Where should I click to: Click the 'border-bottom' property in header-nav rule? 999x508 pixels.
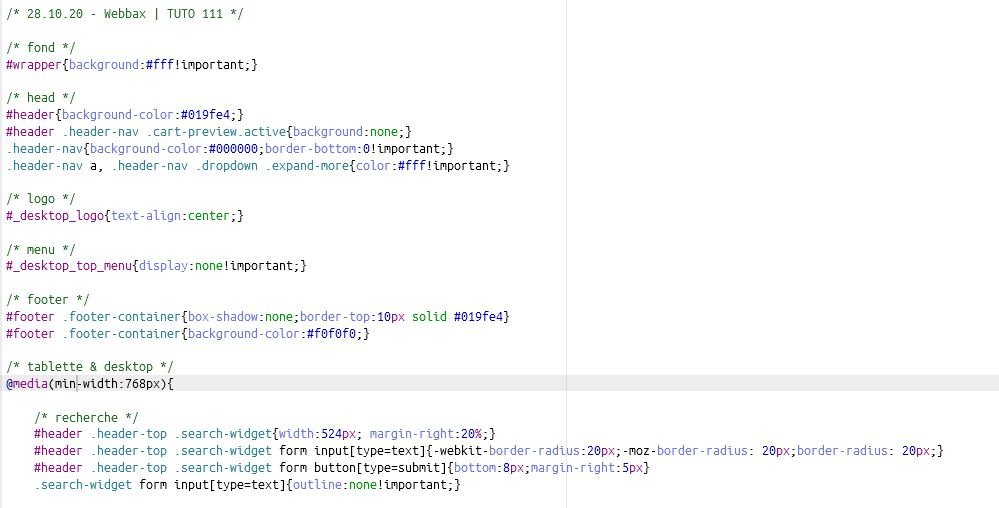[310, 149]
